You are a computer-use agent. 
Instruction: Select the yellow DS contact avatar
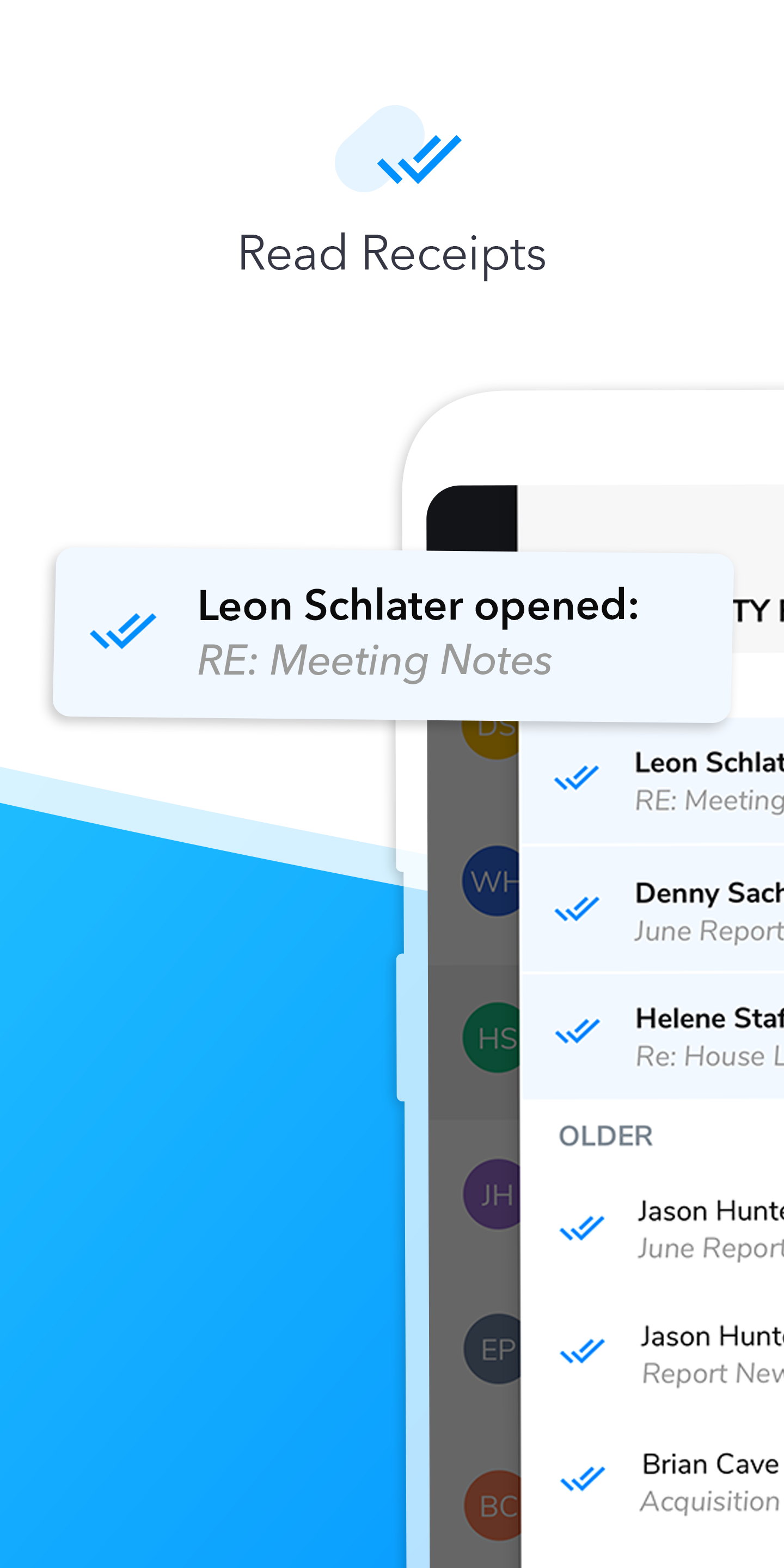pos(491,739)
